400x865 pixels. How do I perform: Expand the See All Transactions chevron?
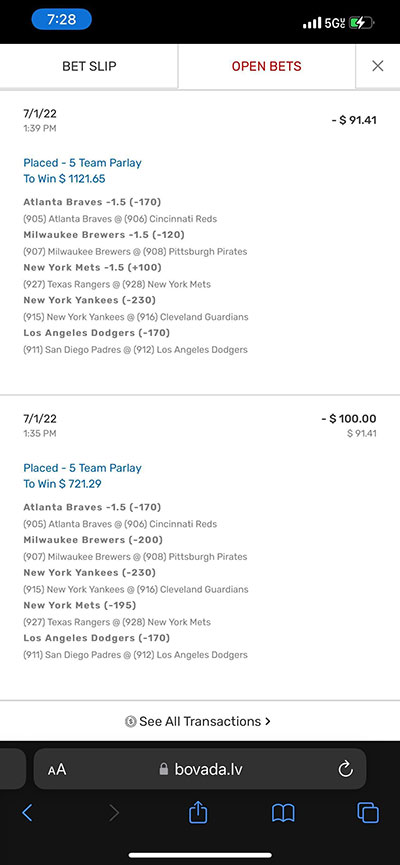point(268,722)
